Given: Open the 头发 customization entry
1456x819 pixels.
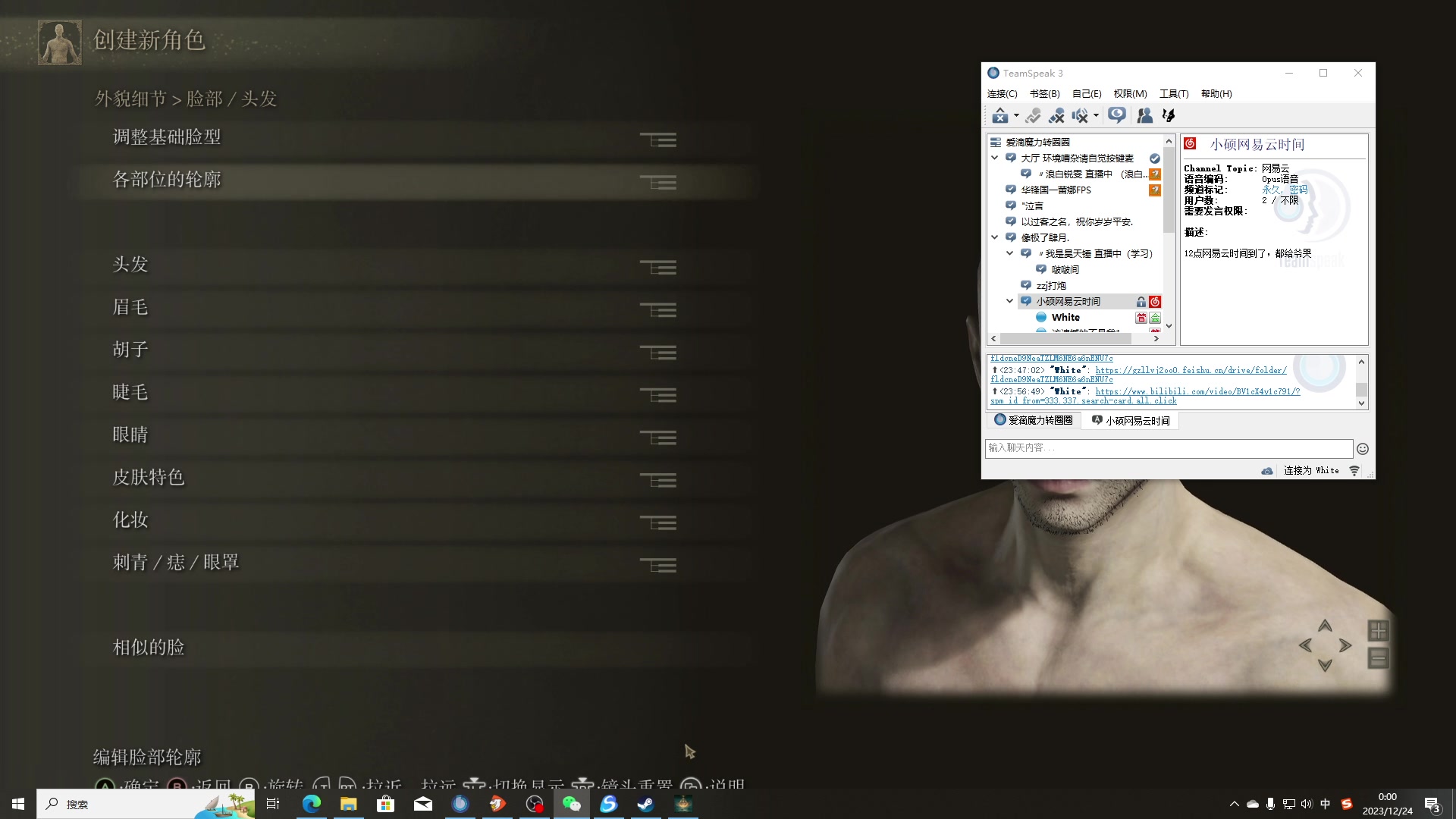Looking at the screenshot, I should 394,265.
